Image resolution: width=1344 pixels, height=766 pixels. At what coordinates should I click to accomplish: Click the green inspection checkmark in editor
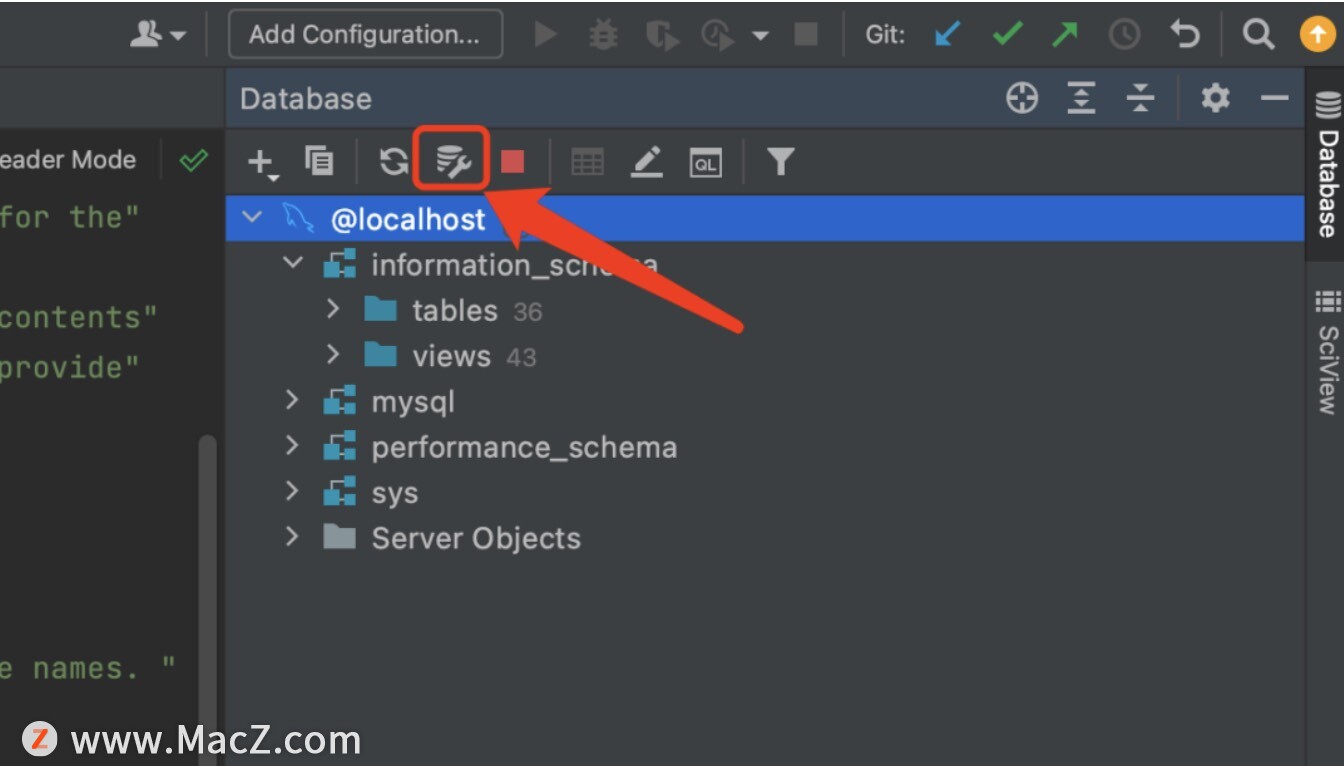(x=194, y=160)
